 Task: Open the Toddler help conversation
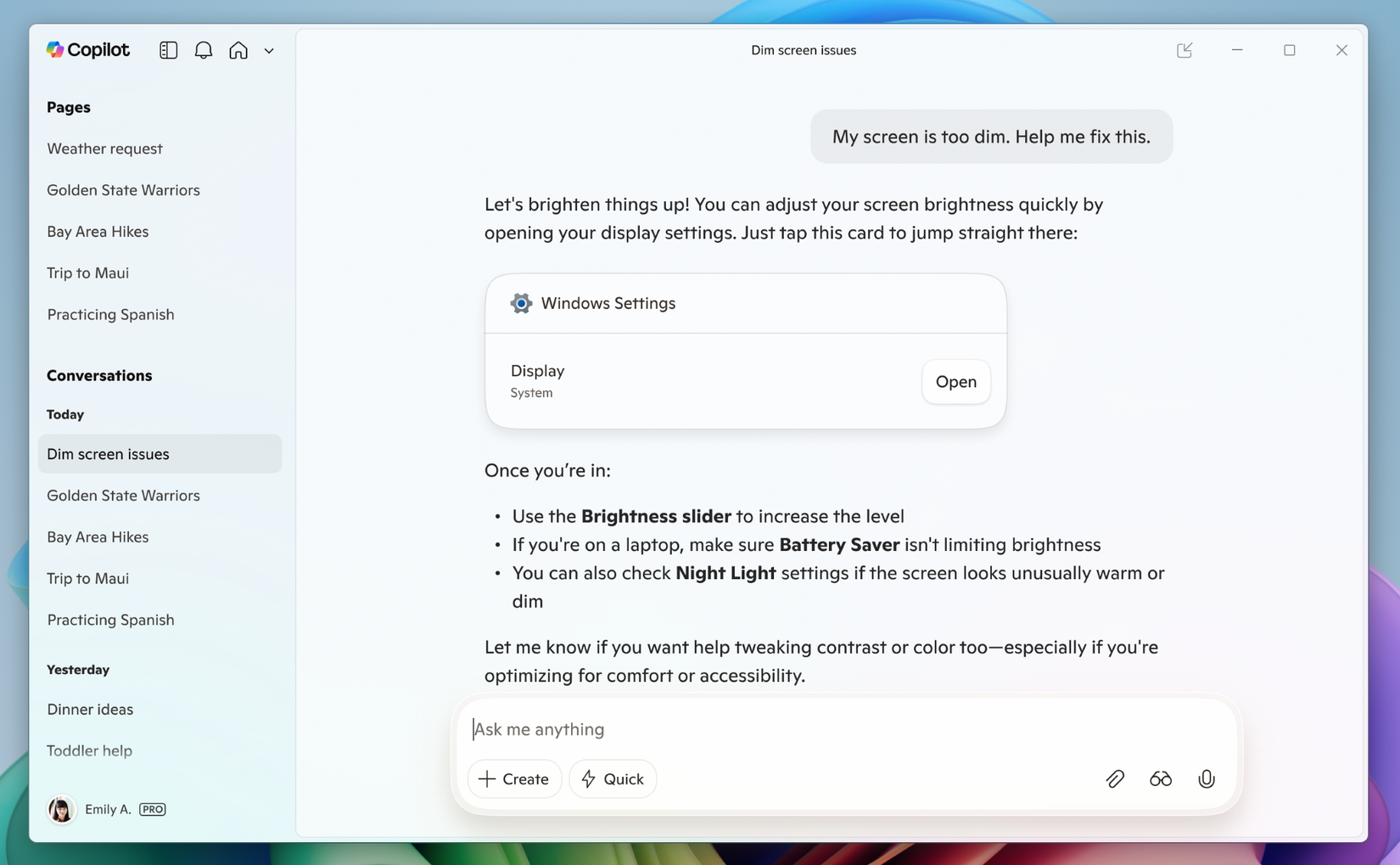pos(89,751)
